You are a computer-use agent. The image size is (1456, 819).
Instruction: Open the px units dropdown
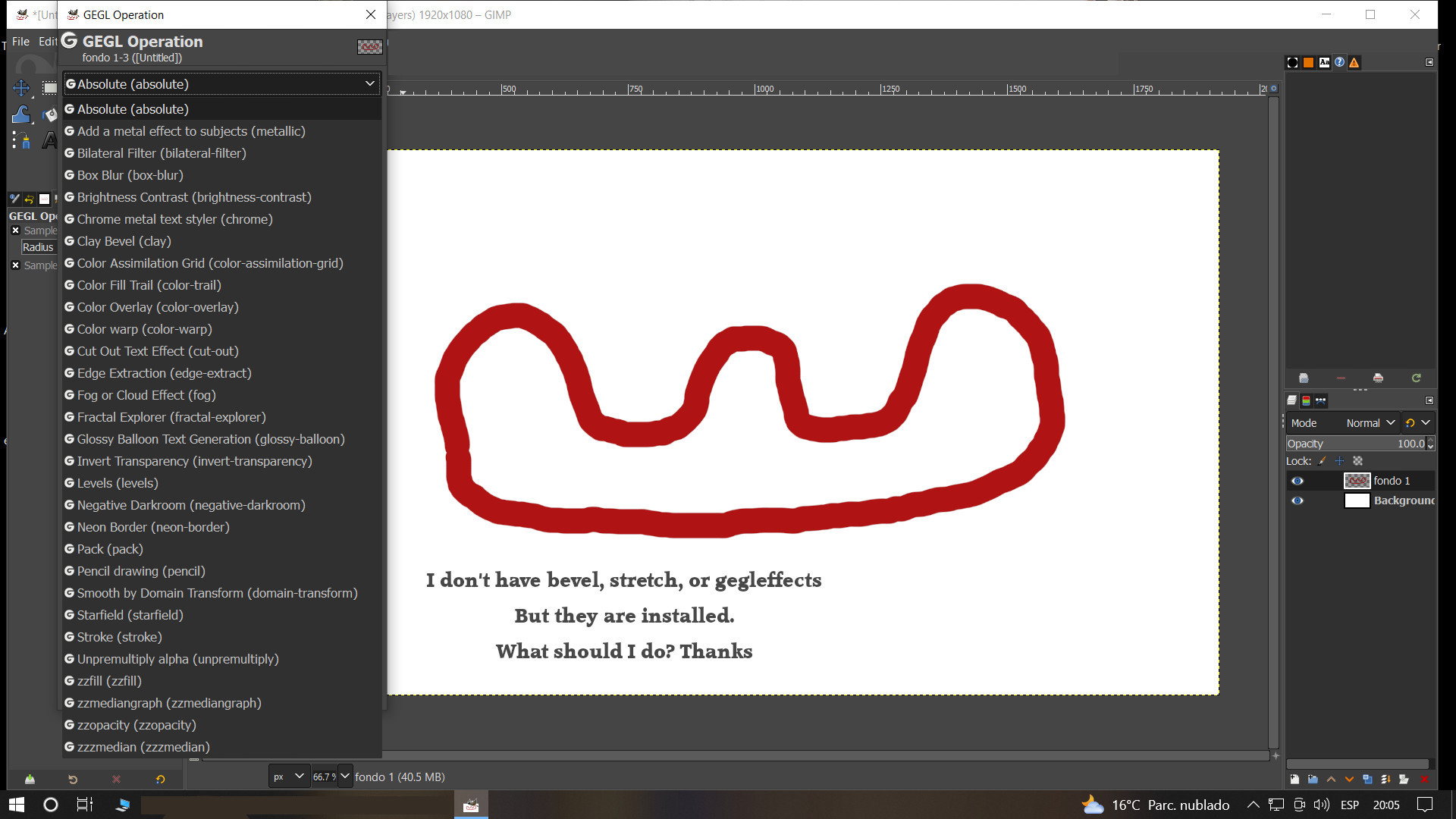[x=289, y=777]
